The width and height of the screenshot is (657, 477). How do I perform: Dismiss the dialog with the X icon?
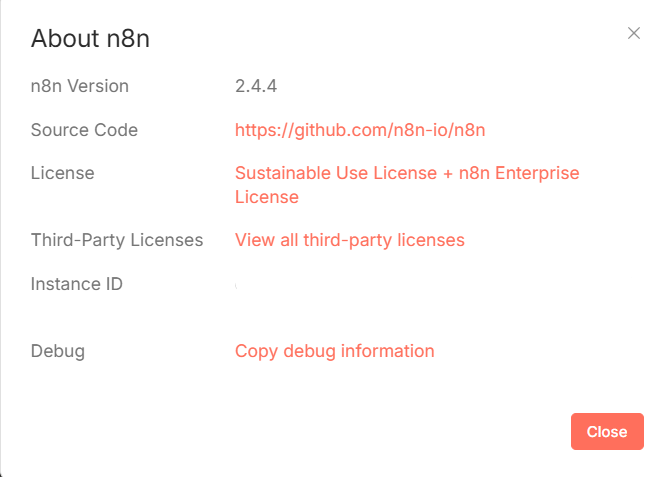pos(634,33)
